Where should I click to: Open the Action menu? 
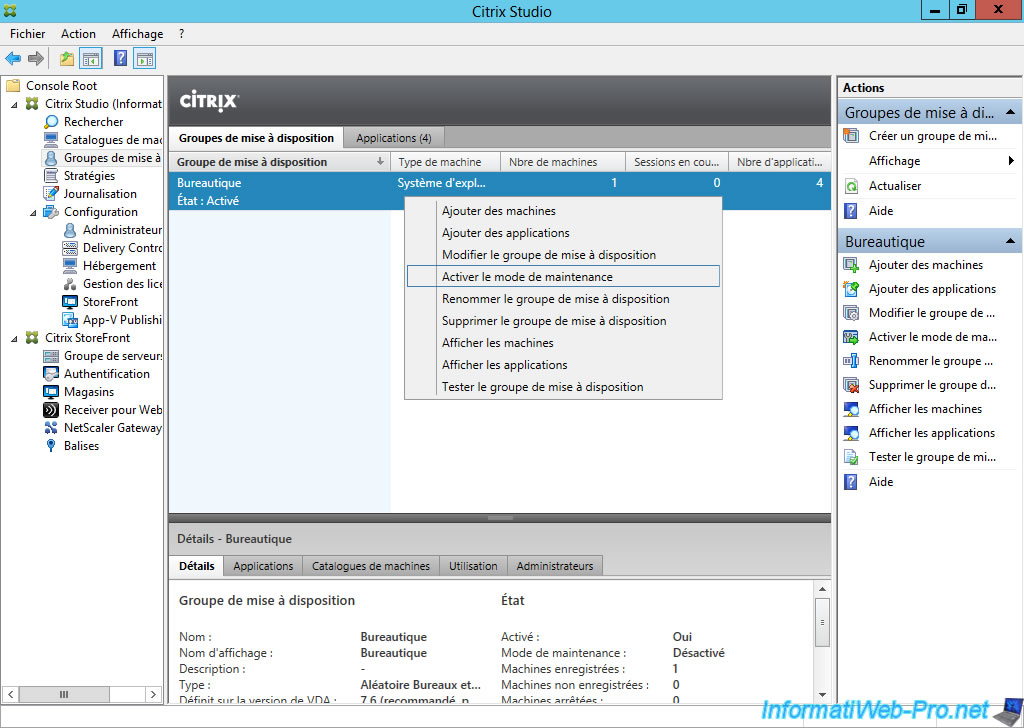[x=78, y=34]
